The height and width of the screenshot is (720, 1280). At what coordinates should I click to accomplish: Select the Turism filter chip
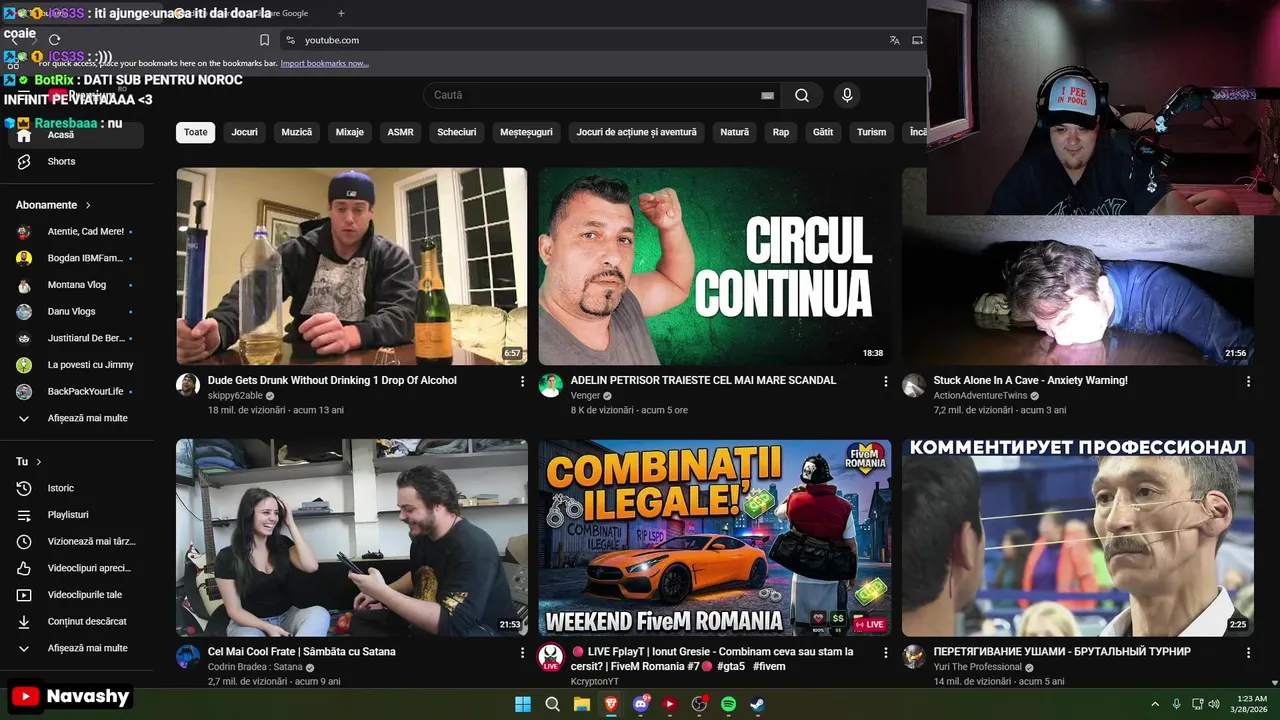(x=872, y=132)
